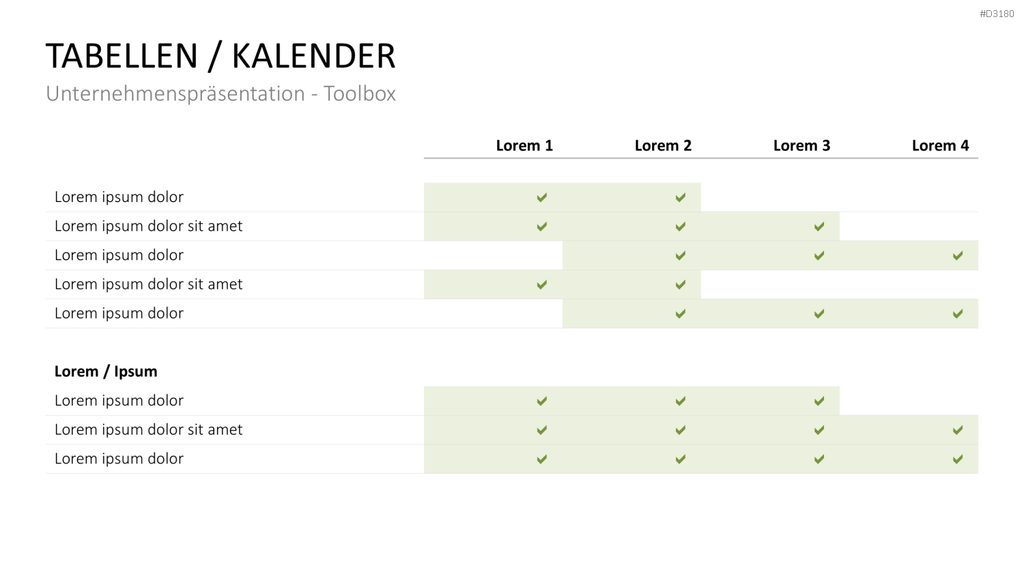
Task: Click Lorem 4 checkmark in second-to-last table row
Action: [957, 430]
